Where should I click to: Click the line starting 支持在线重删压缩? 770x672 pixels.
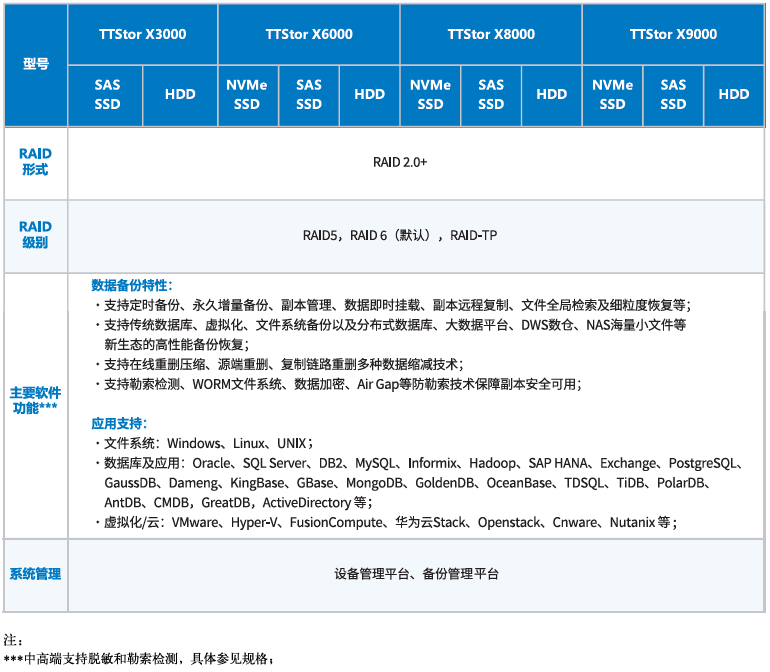pyautogui.click(x=279, y=364)
